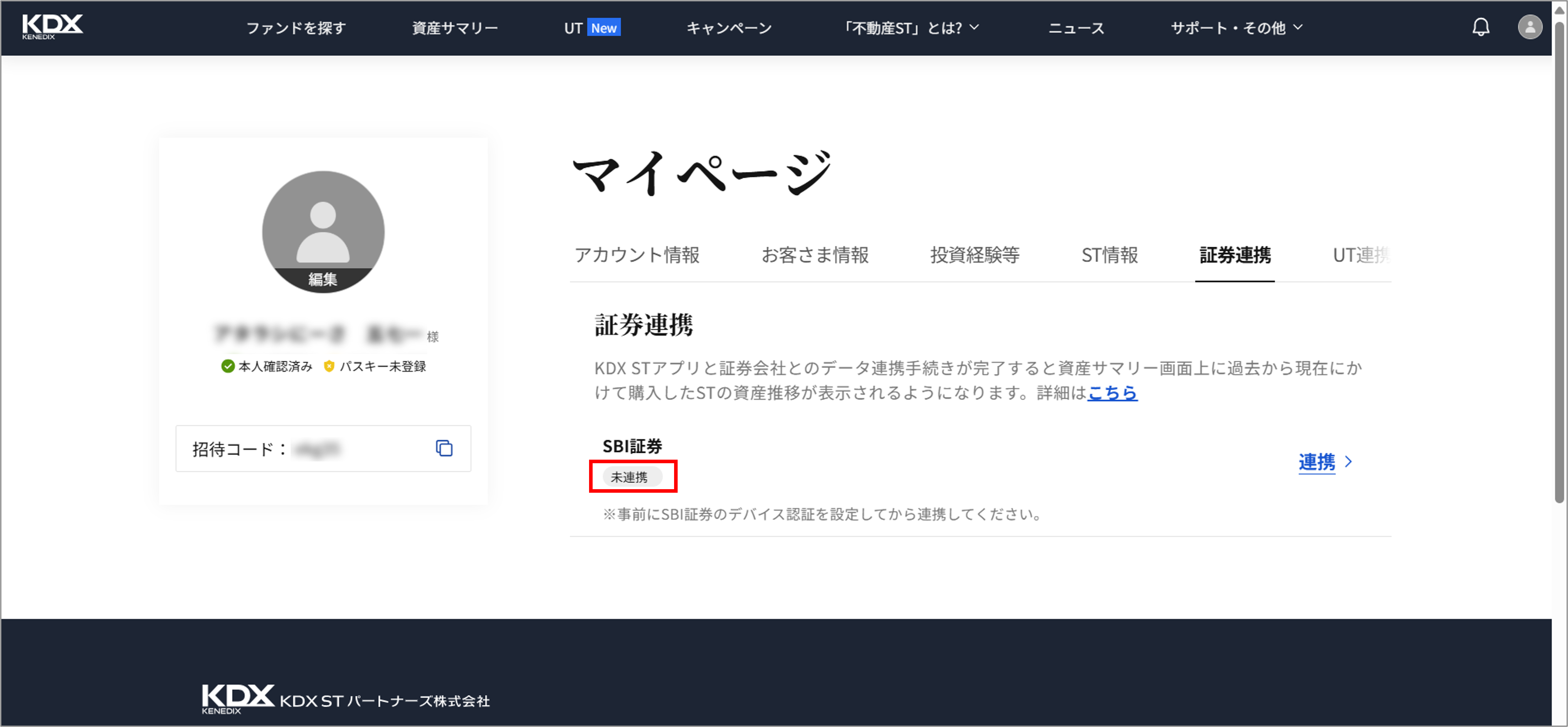The height and width of the screenshot is (727, 1568).
Task: Switch to the partially visible UT連携 tab
Action: coord(1362,255)
